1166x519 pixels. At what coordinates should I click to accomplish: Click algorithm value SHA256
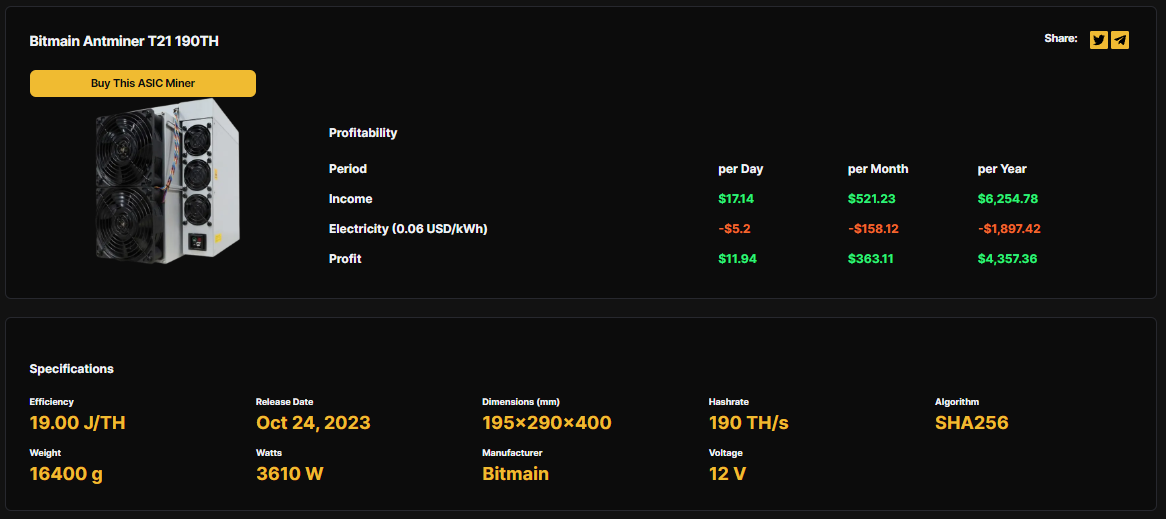(x=972, y=423)
